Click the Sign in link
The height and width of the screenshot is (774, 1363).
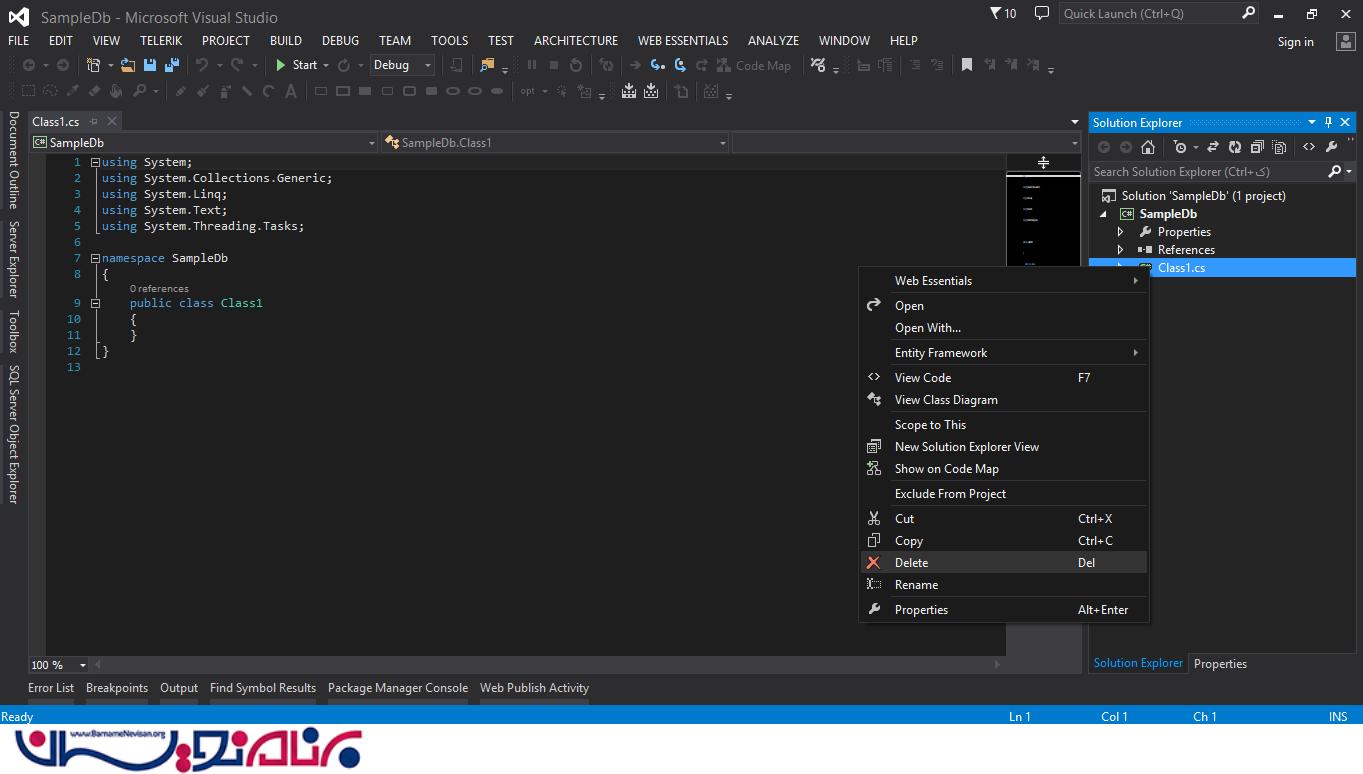pyautogui.click(x=1295, y=42)
